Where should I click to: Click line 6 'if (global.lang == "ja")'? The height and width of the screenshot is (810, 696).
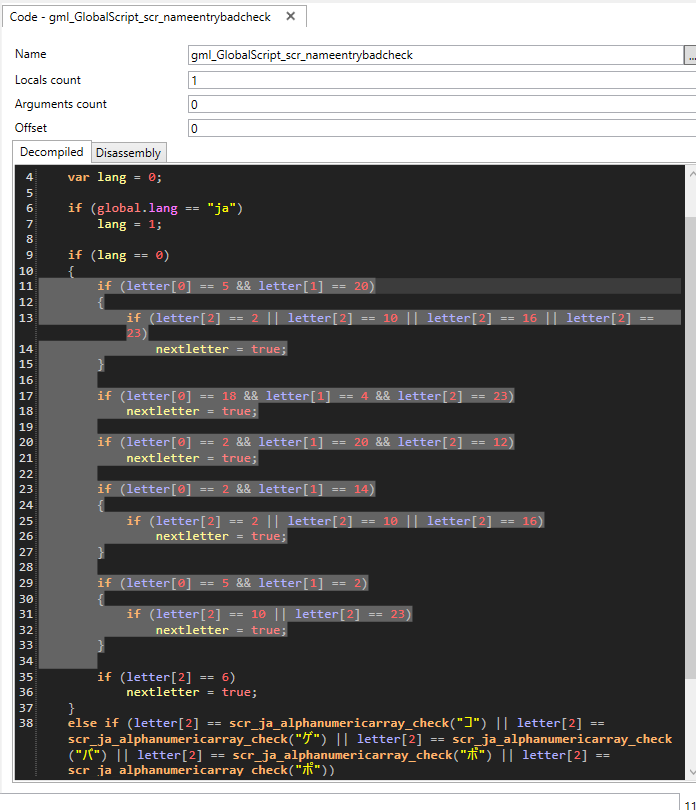click(x=155, y=208)
